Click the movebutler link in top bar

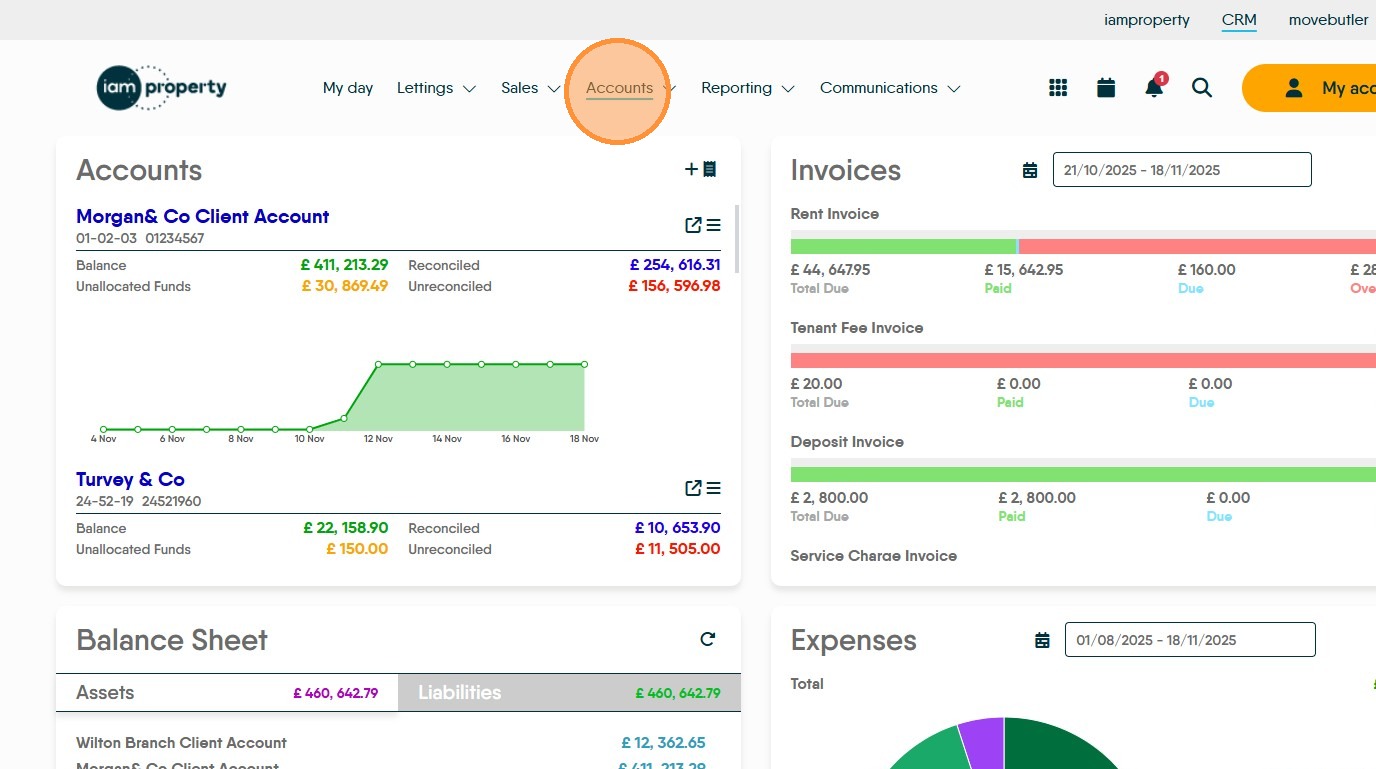1328,20
